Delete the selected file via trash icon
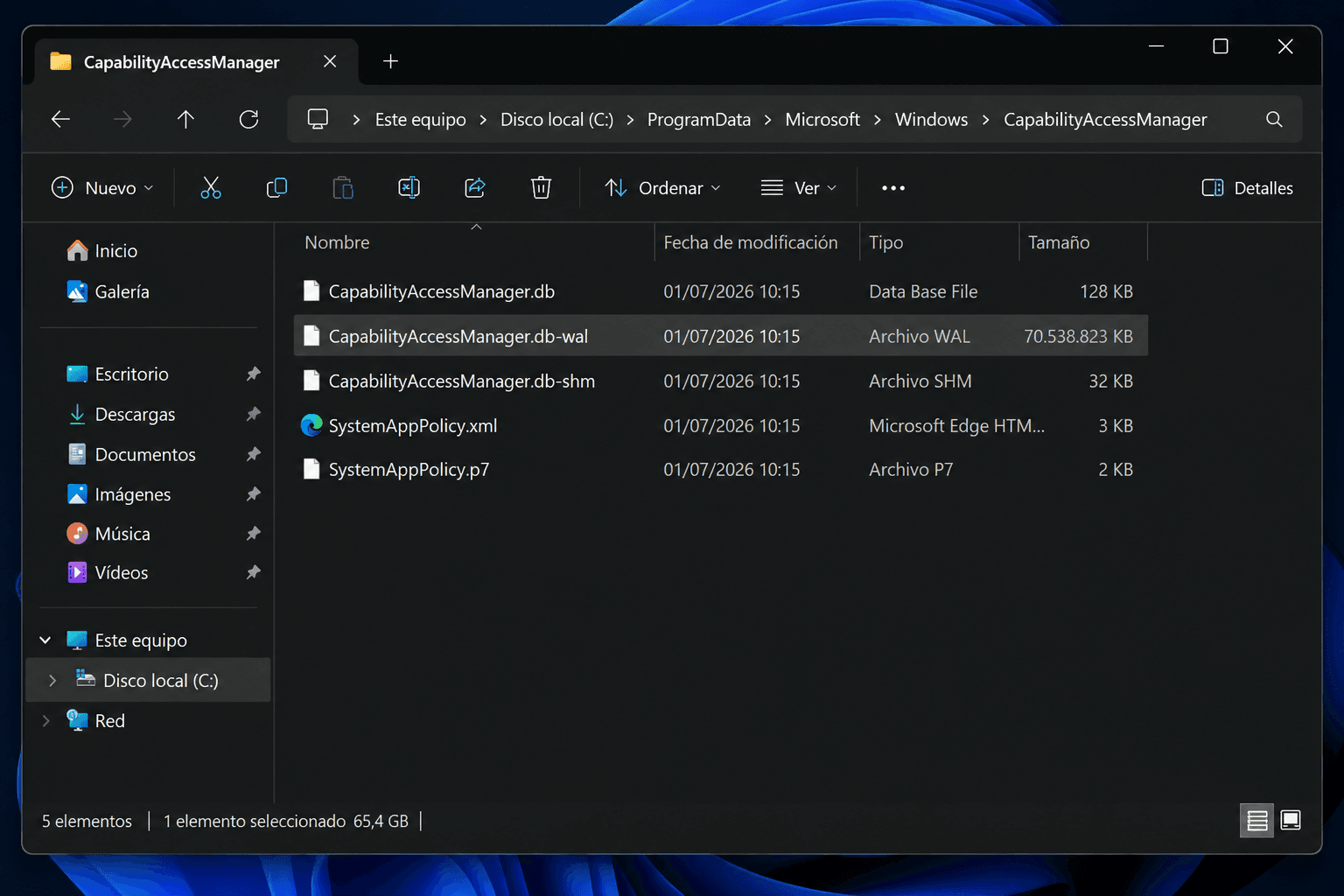Image resolution: width=1344 pixels, height=896 pixels. click(x=541, y=187)
